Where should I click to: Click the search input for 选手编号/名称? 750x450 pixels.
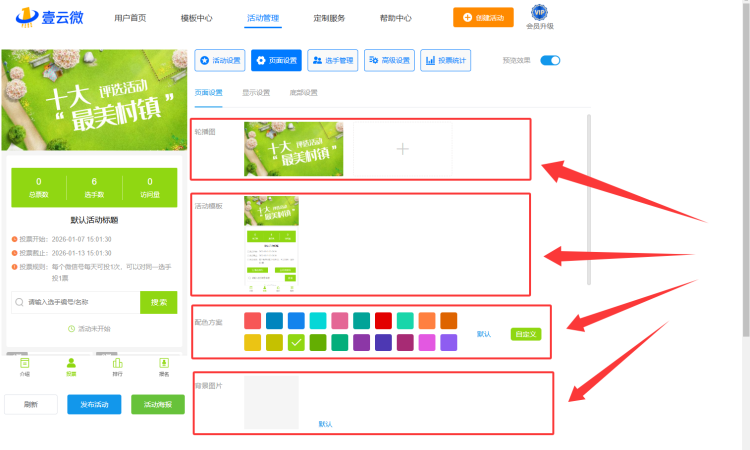78,302
